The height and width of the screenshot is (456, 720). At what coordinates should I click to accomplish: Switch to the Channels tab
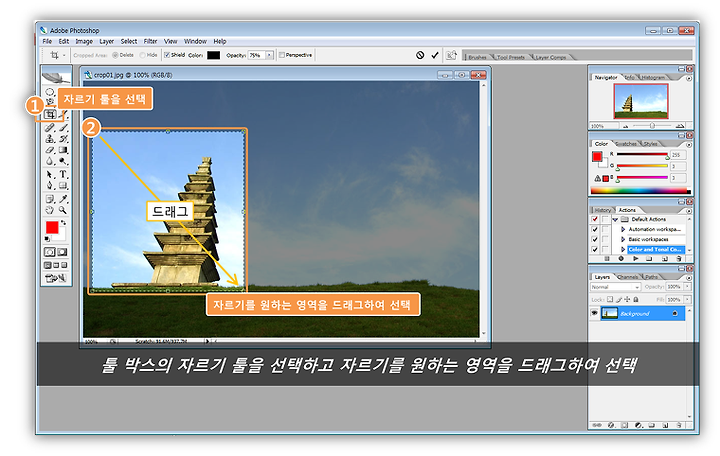pyautogui.click(x=628, y=277)
